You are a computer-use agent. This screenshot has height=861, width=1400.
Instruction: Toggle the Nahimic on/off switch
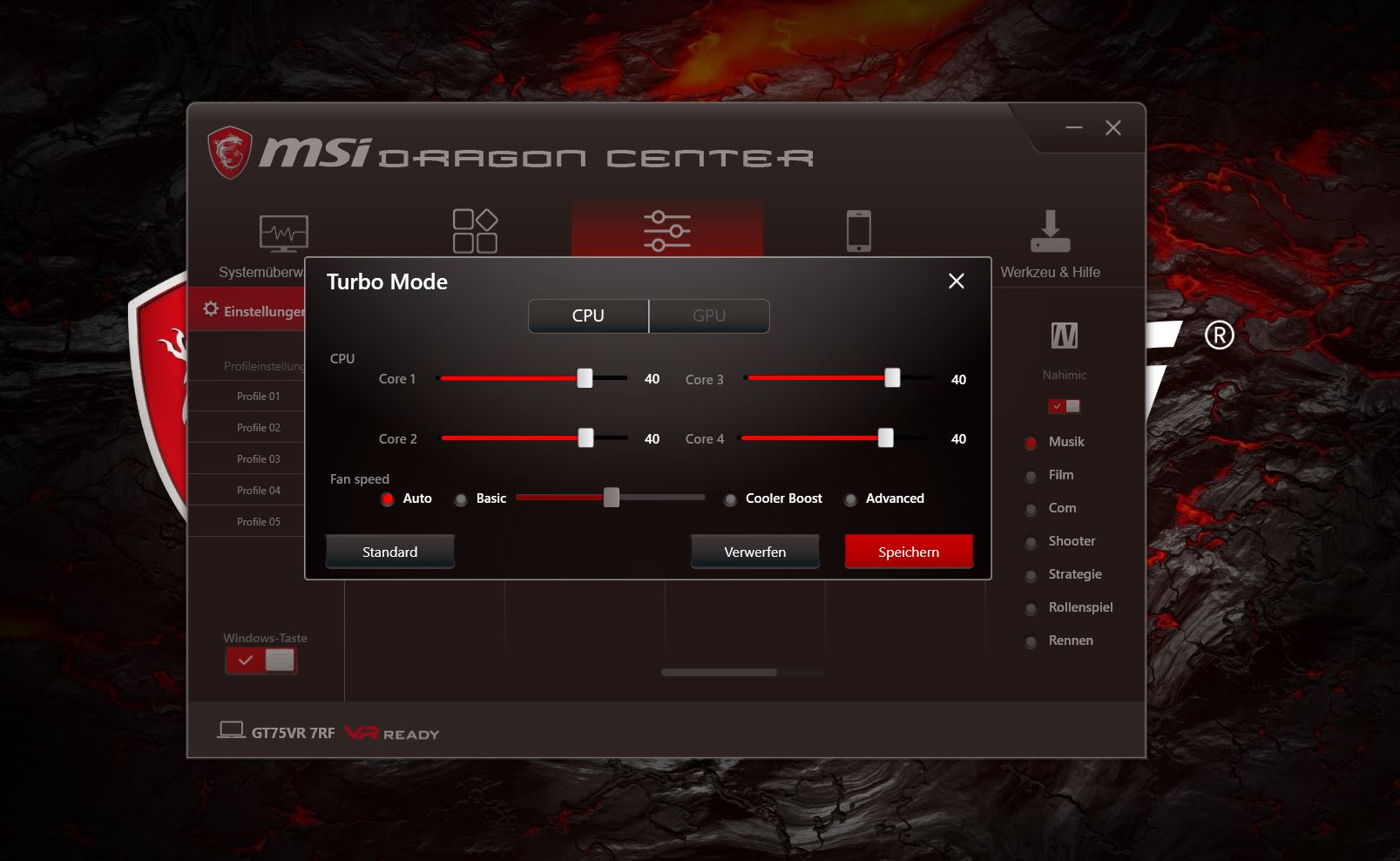(x=1065, y=406)
